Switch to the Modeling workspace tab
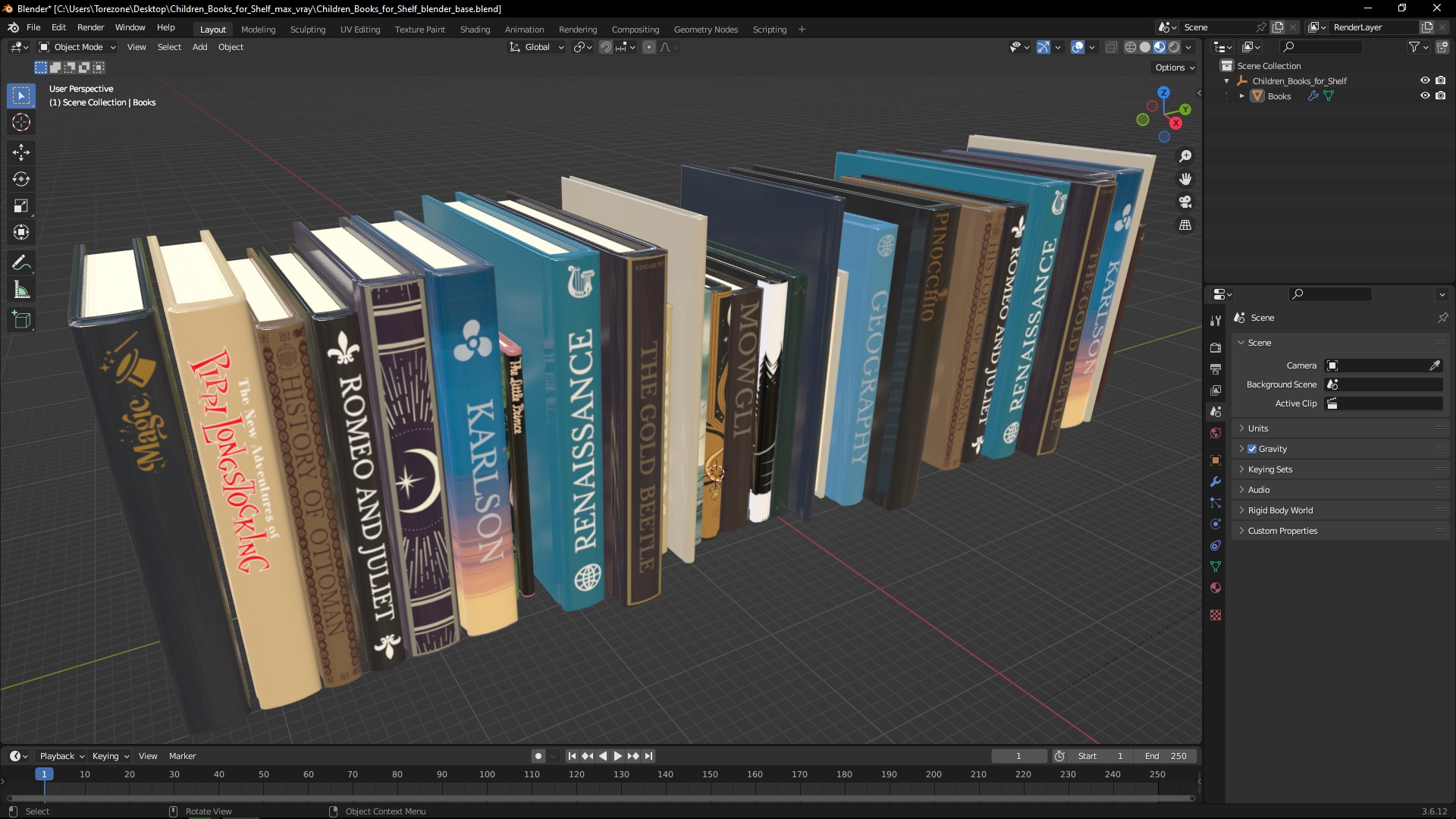1456x819 pixels. pos(258,30)
